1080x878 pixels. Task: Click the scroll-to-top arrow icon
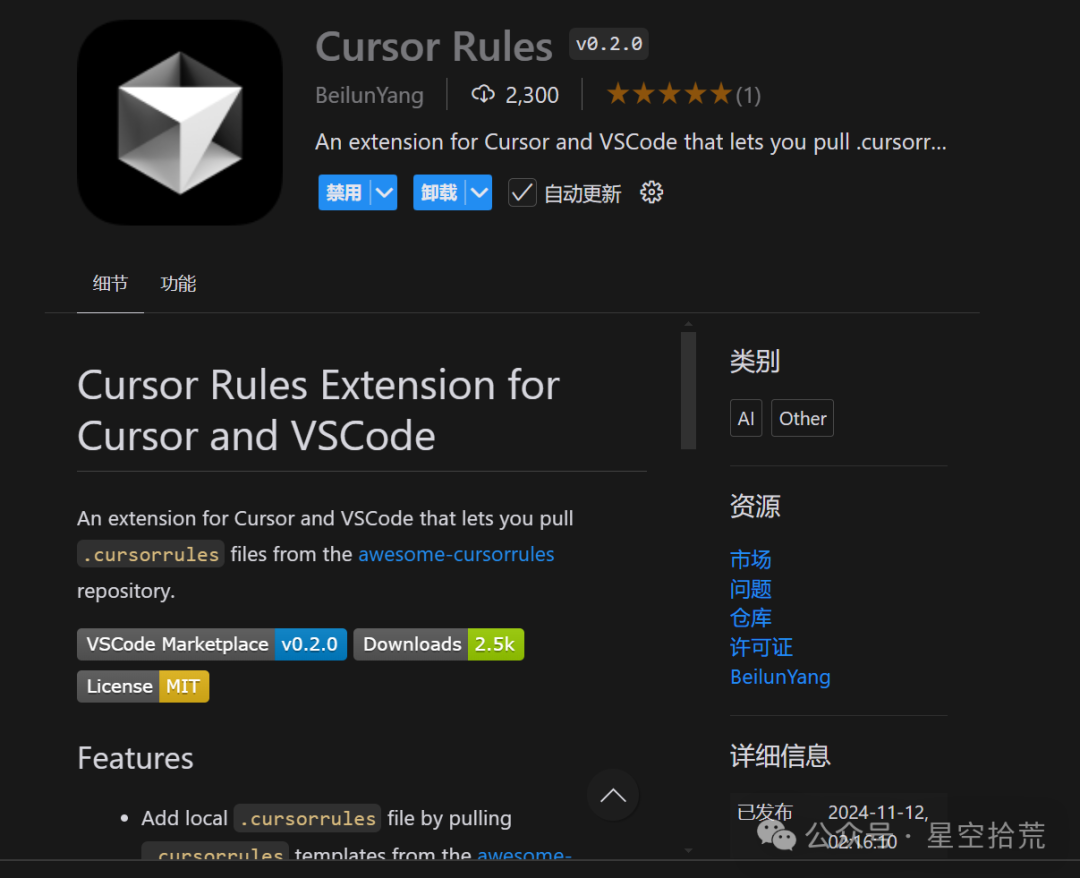point(613,795)
